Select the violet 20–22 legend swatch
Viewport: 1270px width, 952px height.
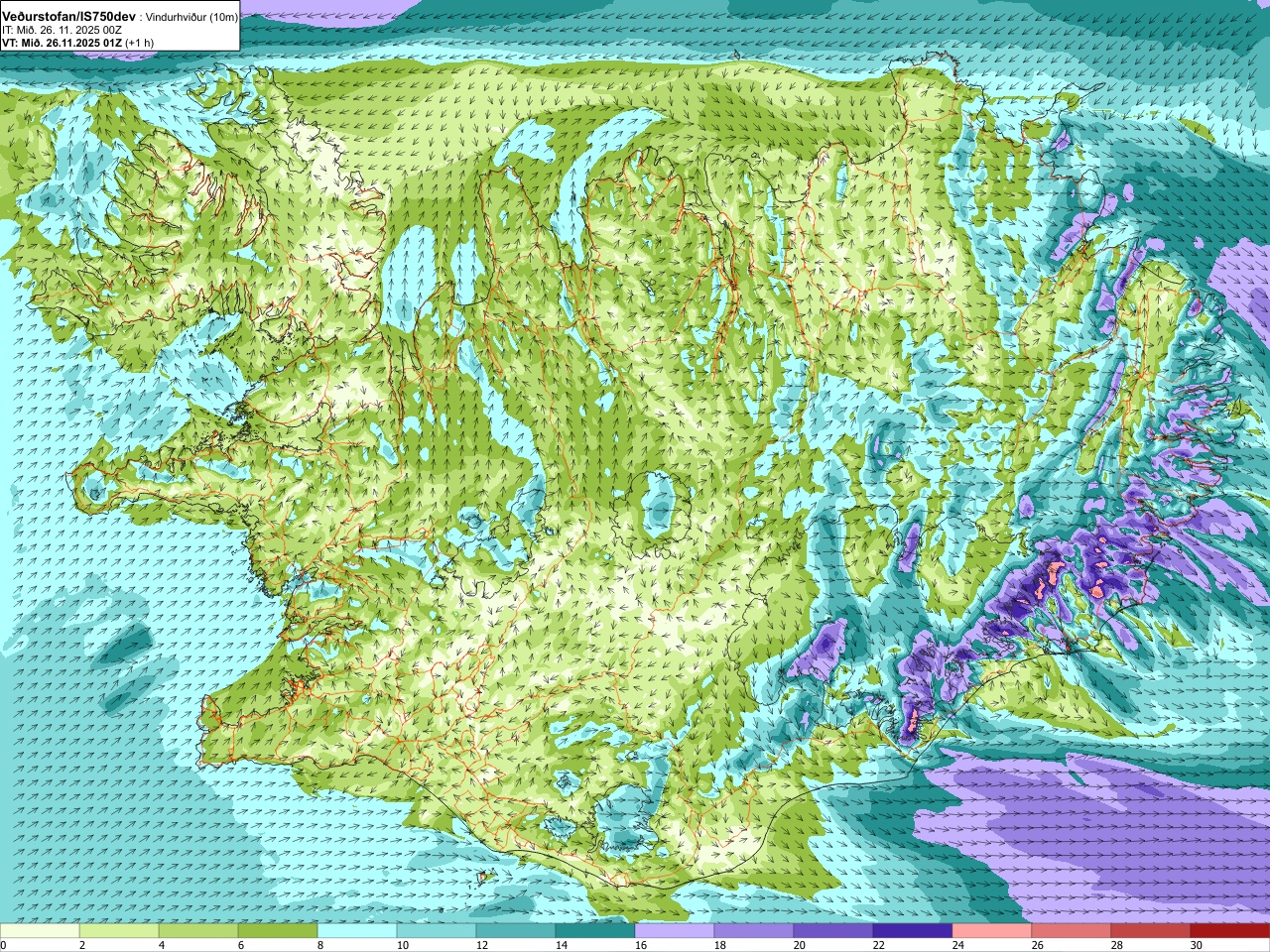pos(833,931)
